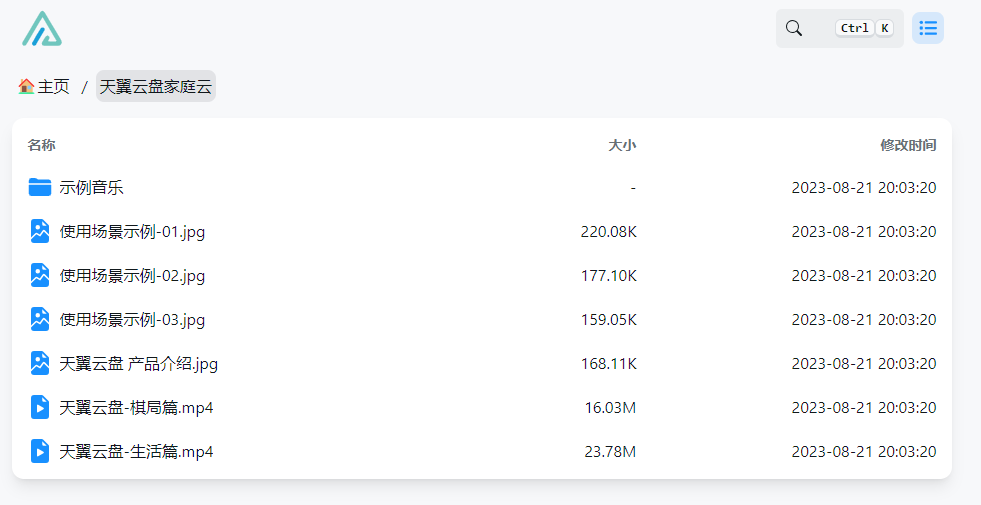
Task: Click the house icon beside 主页
Action: tap(26, 87)
